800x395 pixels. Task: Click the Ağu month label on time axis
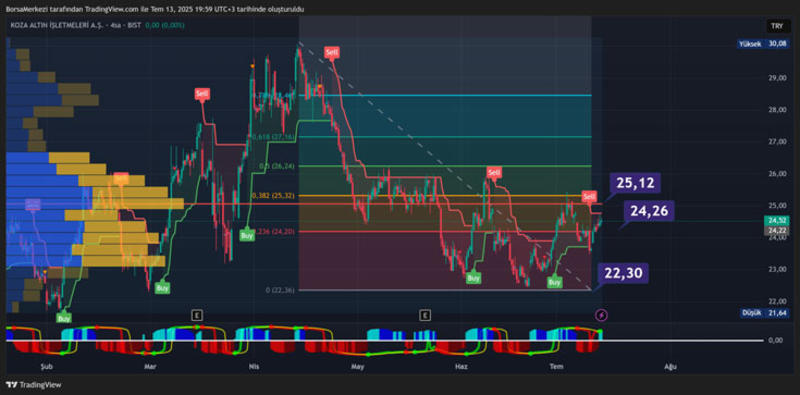(x=669, y=366)
